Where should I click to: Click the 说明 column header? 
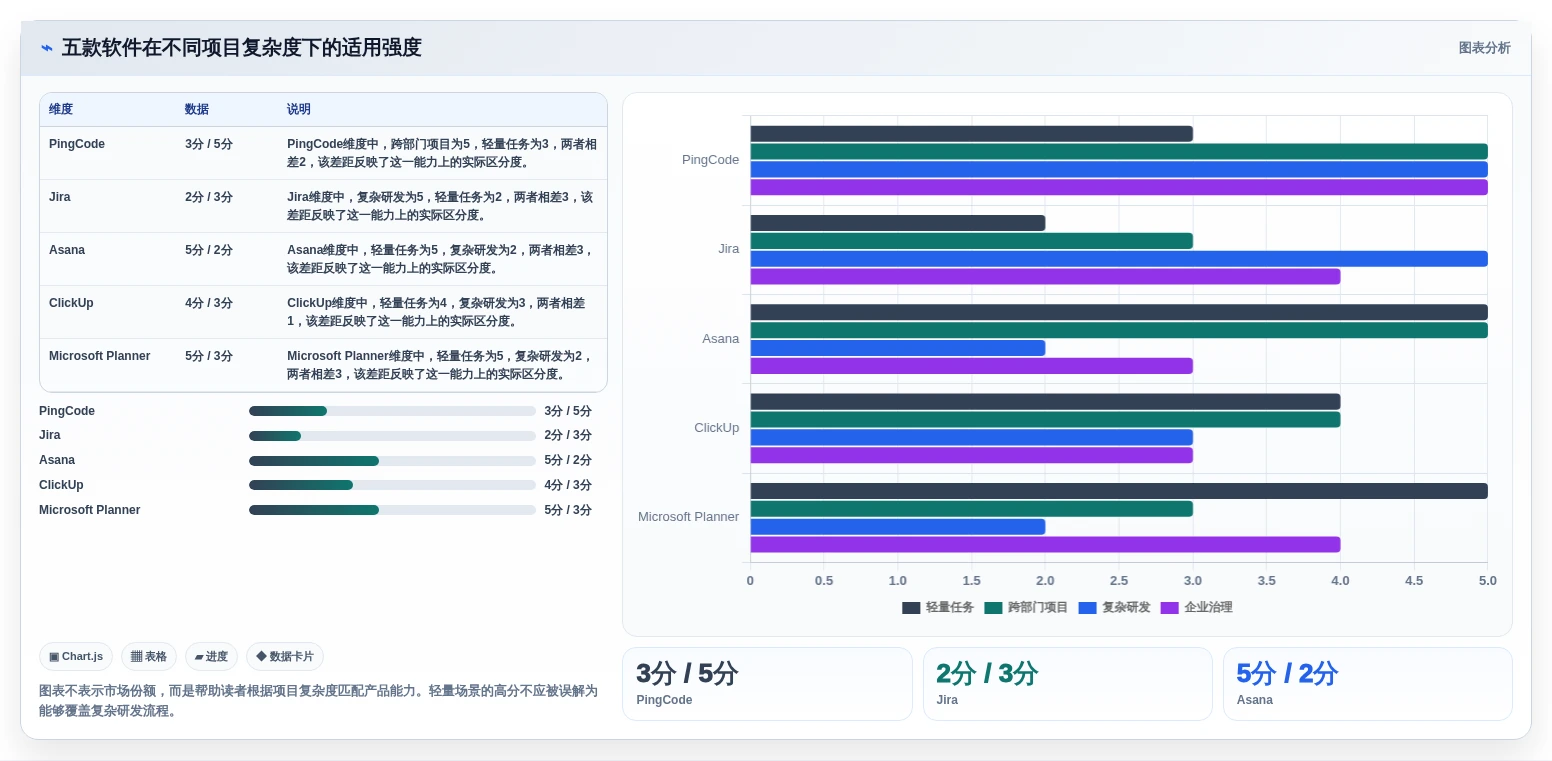(x=299, y=109)
